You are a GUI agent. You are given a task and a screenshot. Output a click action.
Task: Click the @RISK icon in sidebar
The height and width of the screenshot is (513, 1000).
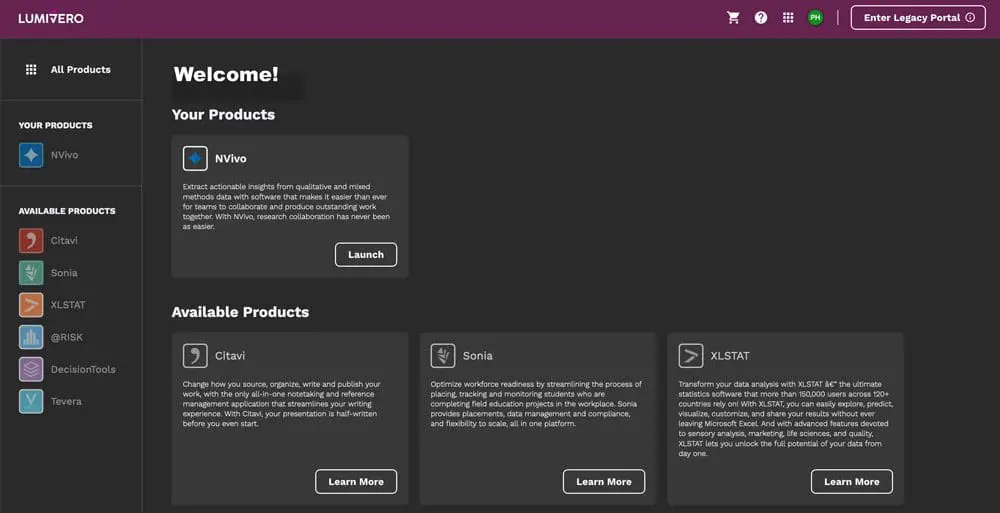click(x=31, y=337)
